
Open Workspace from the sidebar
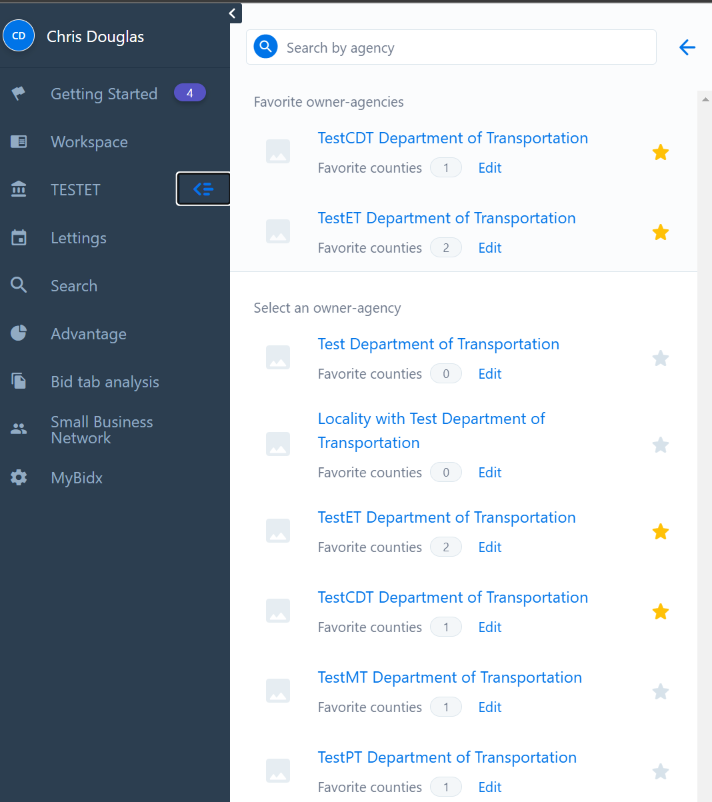pyautogui.click(x=89, y=142)
